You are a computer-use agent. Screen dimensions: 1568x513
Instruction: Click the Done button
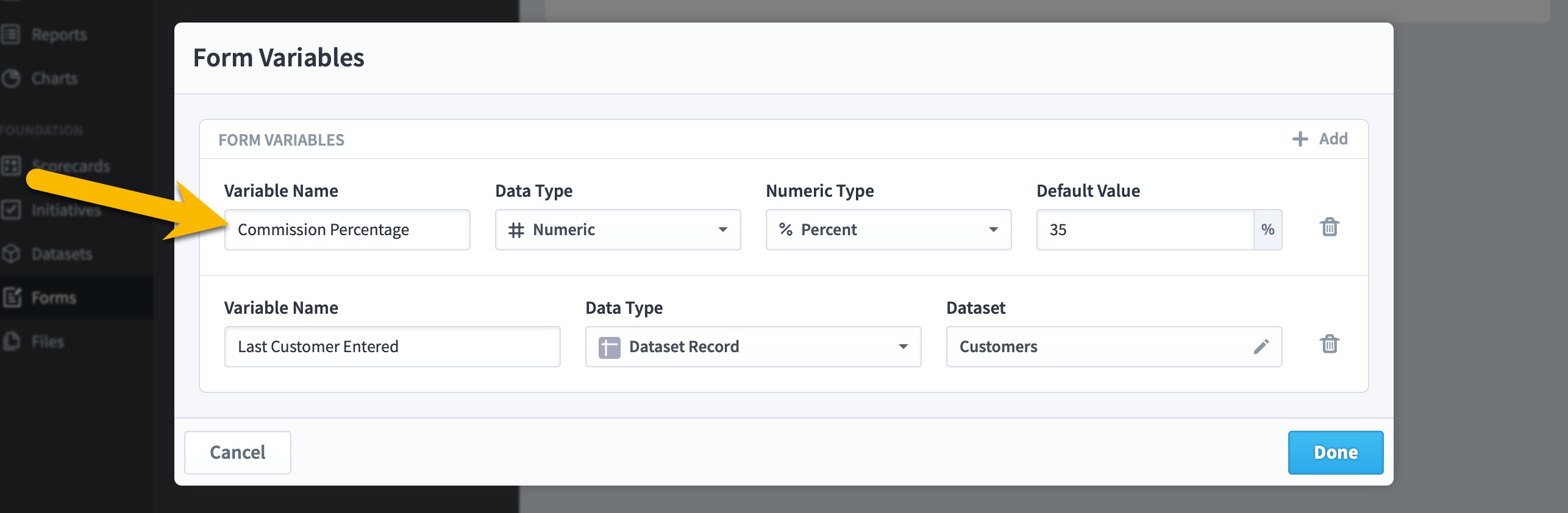click(x=1335, y=453)
